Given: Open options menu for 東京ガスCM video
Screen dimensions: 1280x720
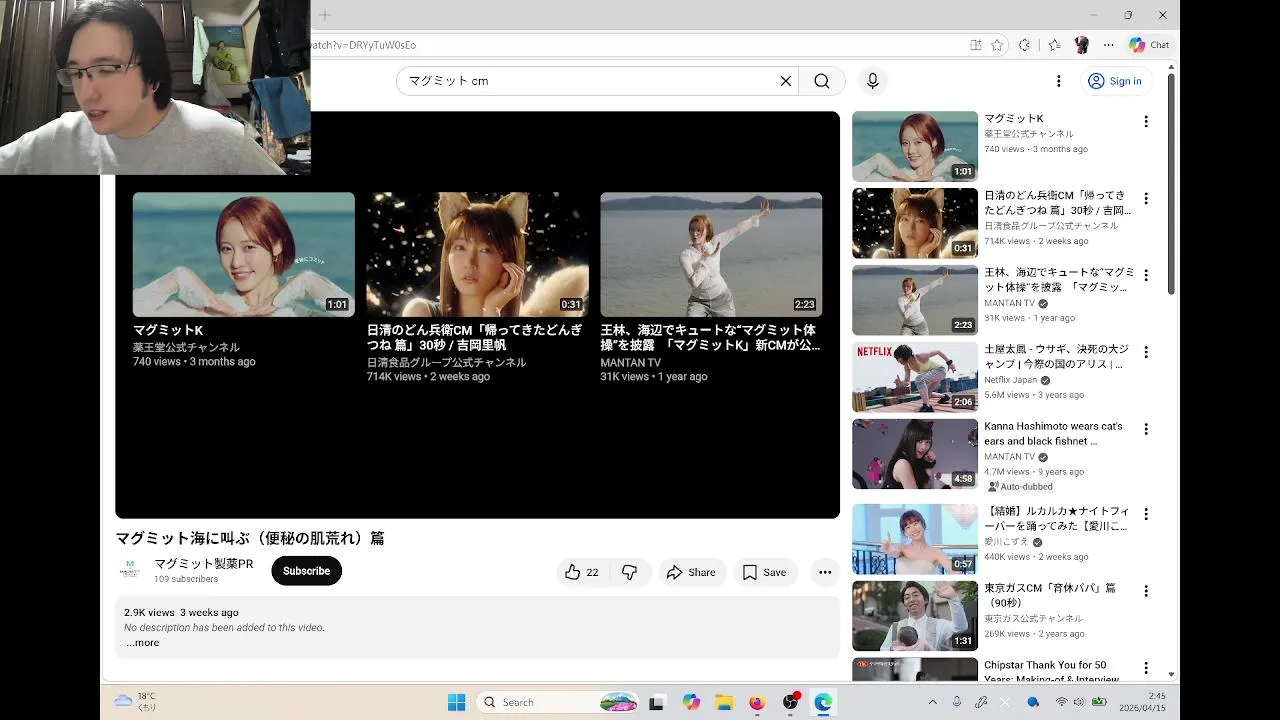Looking at the screenshot, I should pyautogui.click(x=1146, y=591).
